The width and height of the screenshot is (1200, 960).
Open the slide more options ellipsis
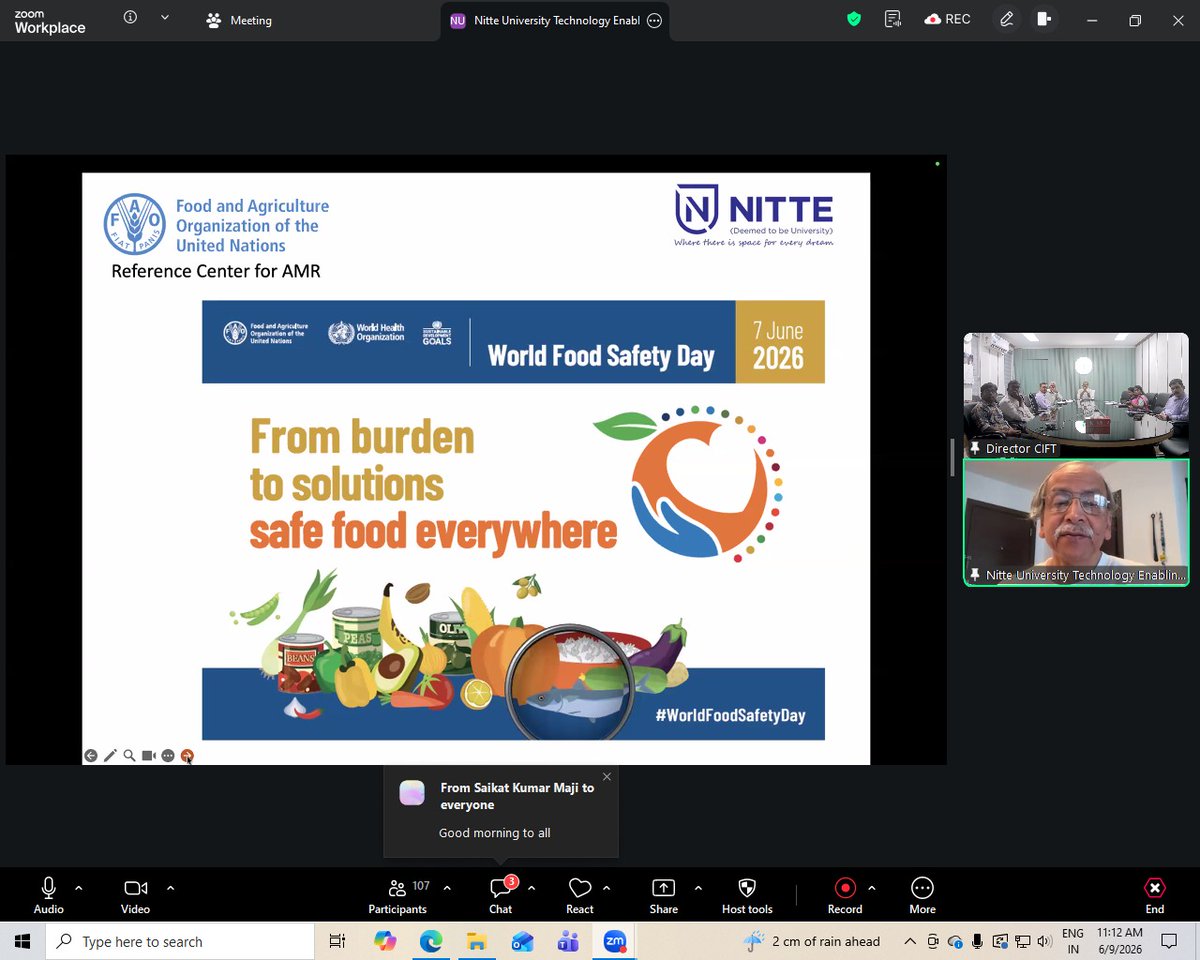168,756
